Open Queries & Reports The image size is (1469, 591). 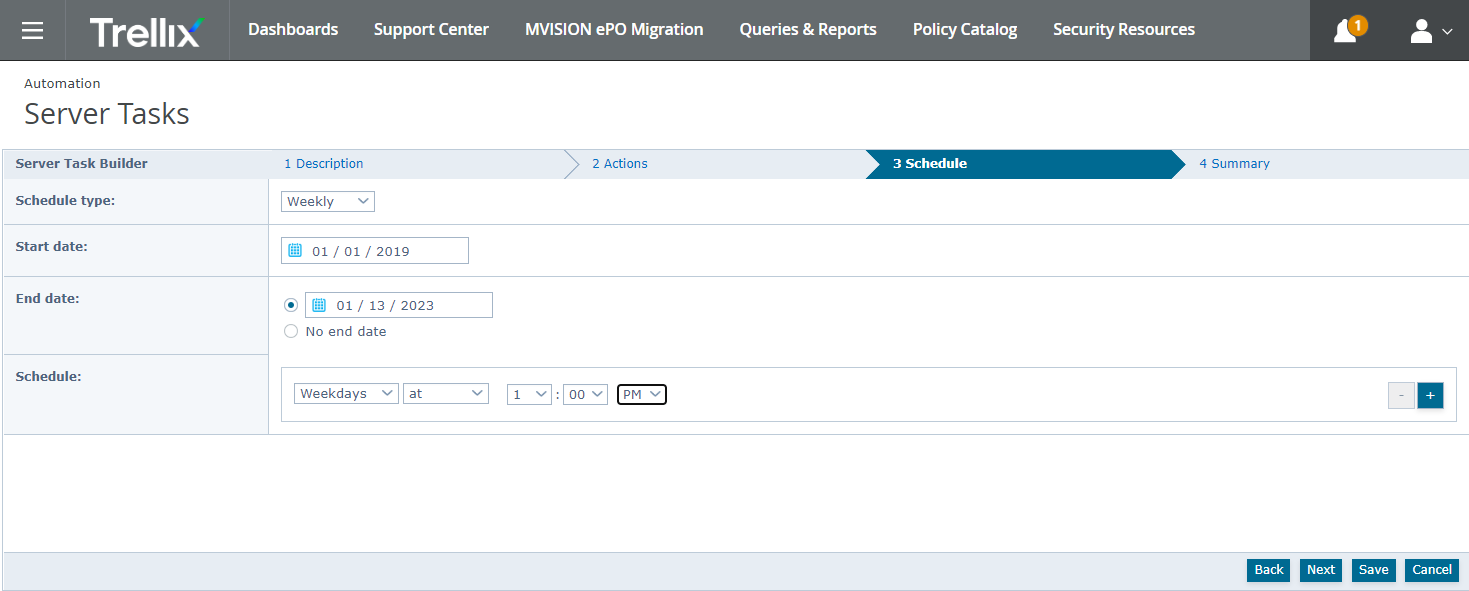pos(808,30)
